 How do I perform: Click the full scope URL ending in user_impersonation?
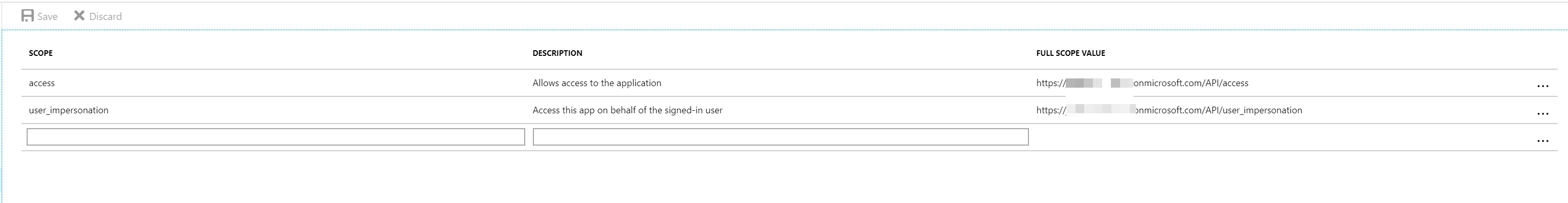coord(1169,110)
